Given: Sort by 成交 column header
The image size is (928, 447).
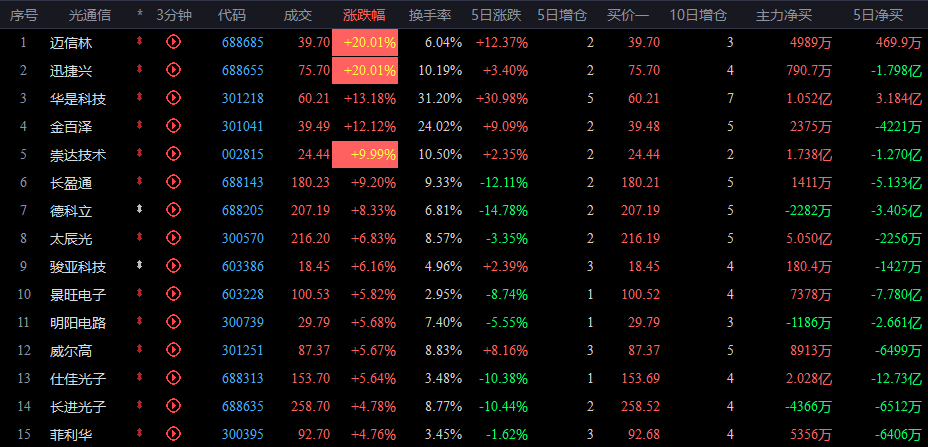Looking at the screenshot, I should (298, 15).
